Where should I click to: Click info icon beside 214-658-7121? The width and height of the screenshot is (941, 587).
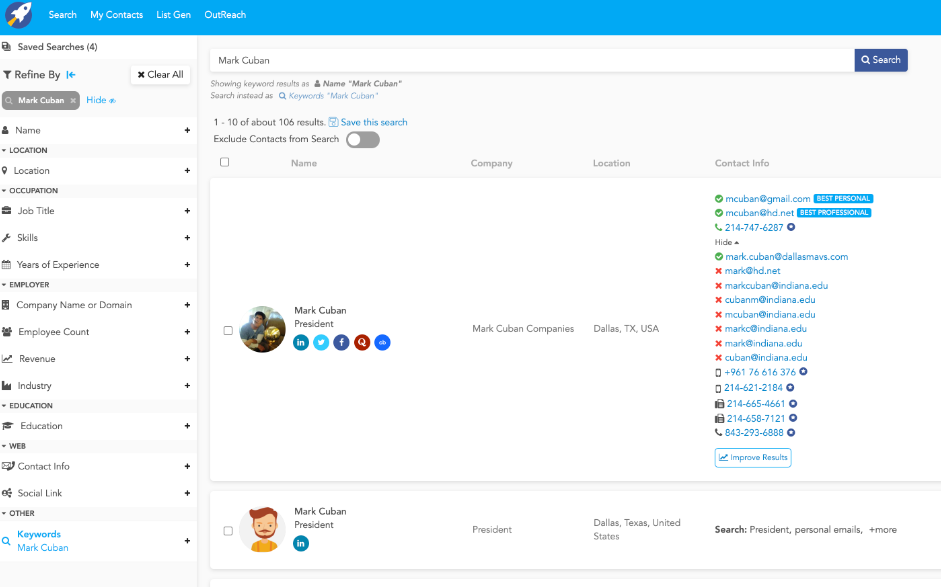(793, 418)
